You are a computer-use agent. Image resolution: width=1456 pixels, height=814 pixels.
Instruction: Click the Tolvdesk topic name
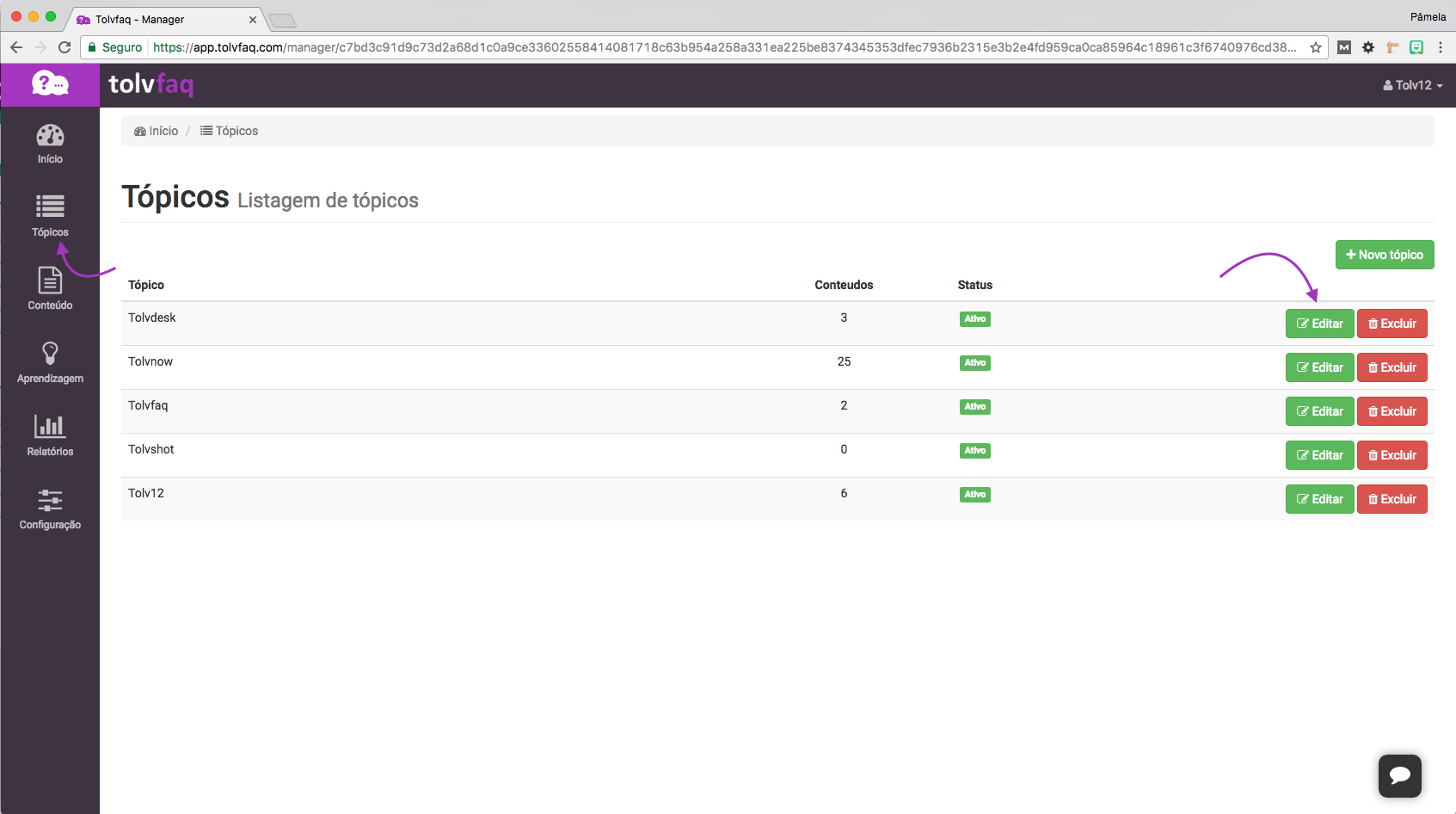(152, 318)
